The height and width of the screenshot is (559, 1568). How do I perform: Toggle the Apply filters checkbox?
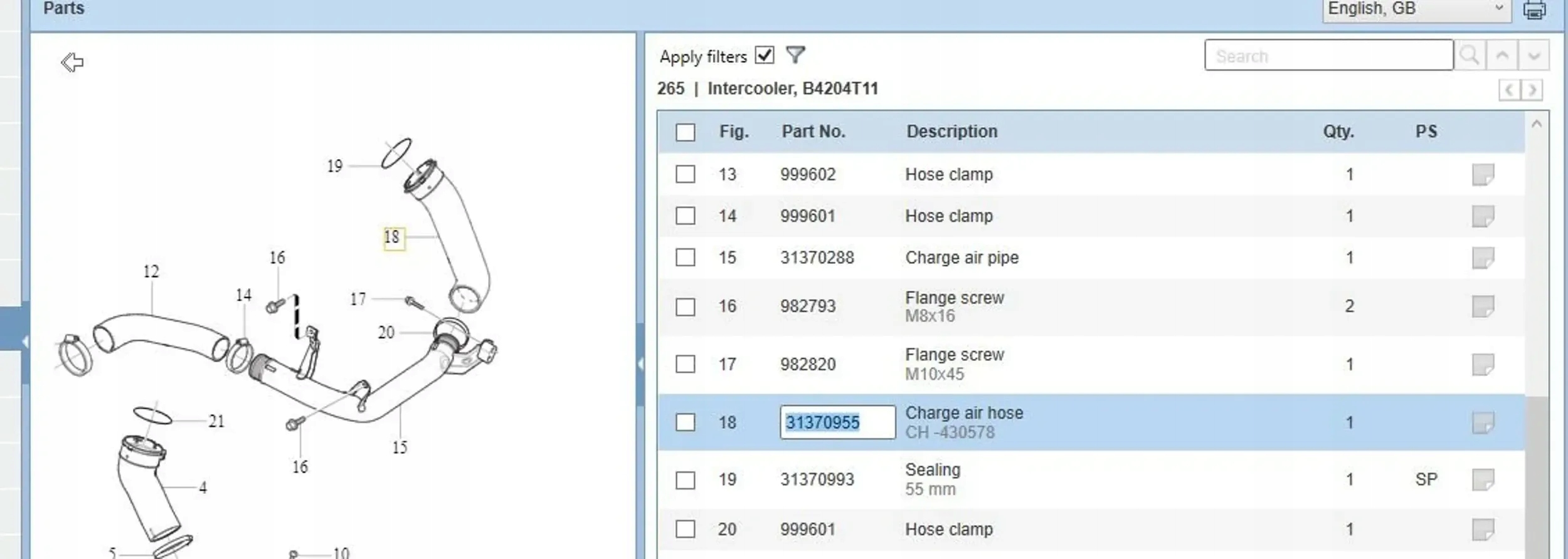click(x=765, y=55)
